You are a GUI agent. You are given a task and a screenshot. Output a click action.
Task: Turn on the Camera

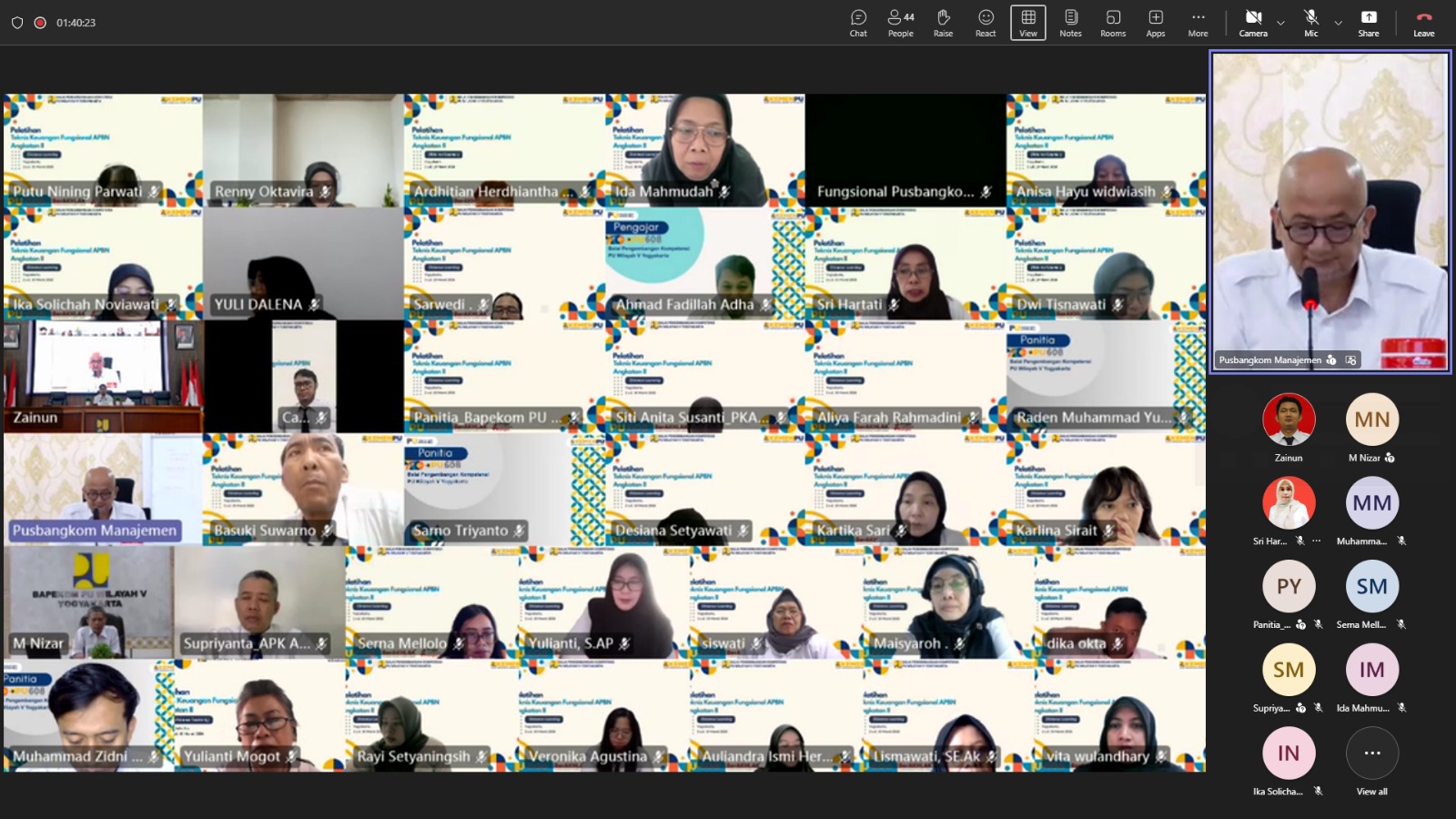tap(1253, 23)
